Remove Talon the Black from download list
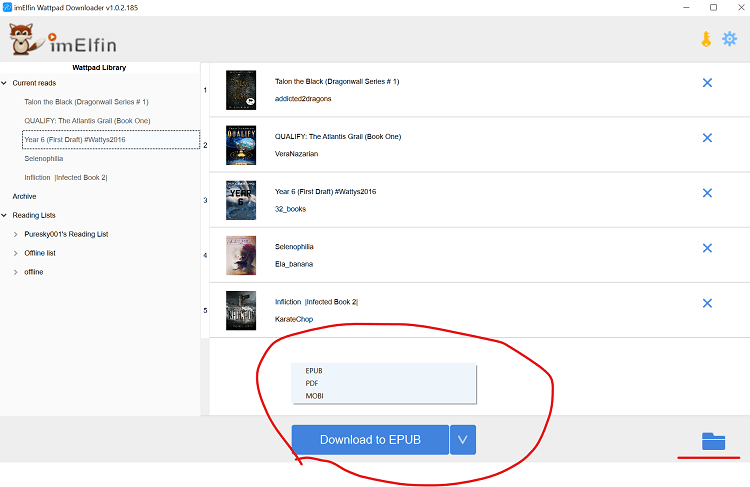This screenshot has height=487, width=750. (707, 83)
